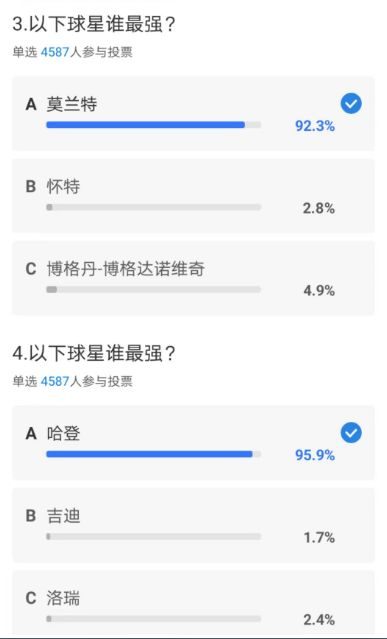Click the 4.9% bar under 博格丹
Screen dimensions: 387x639
pos(154,290)
